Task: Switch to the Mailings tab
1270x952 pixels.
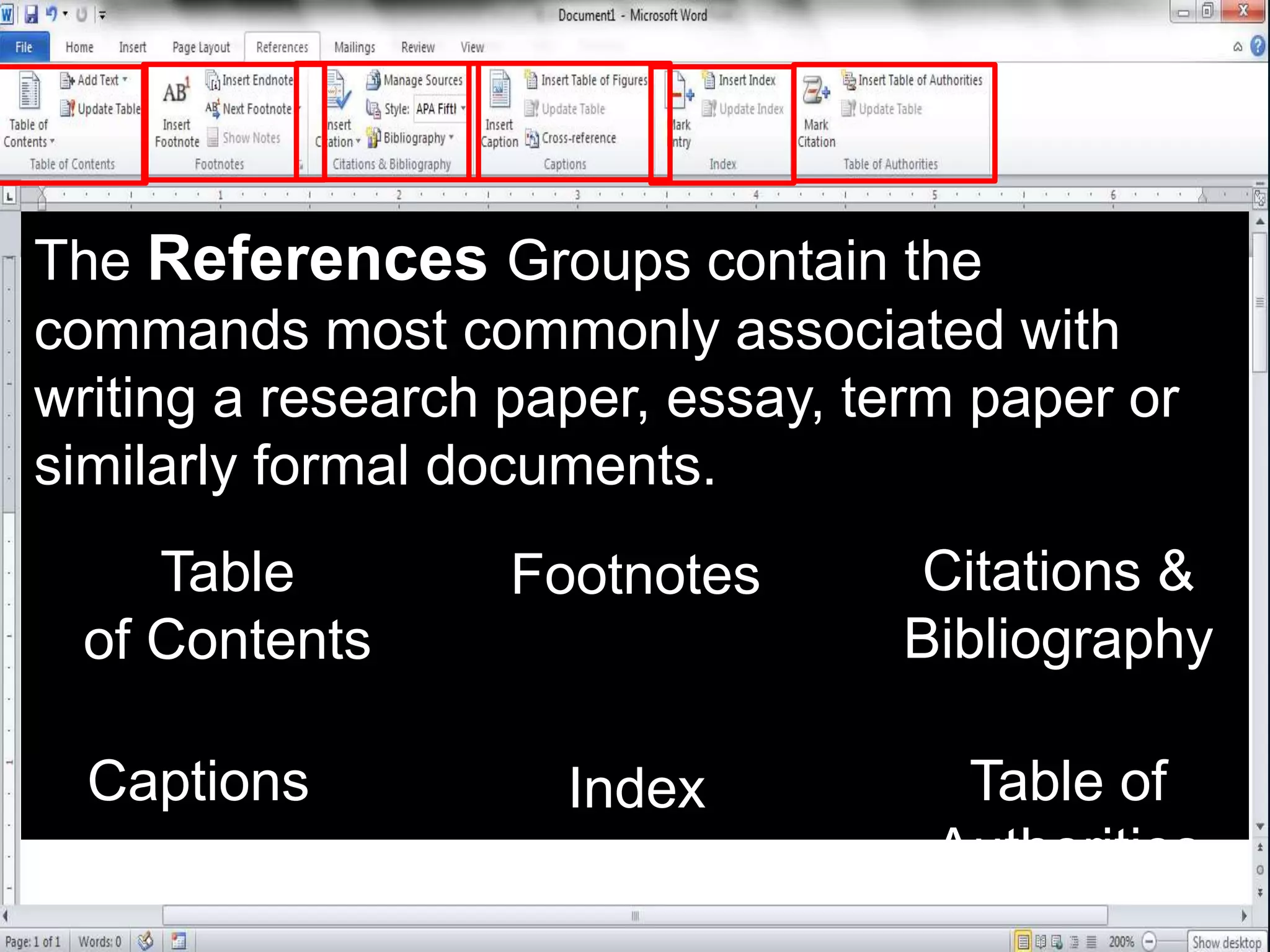Action: point(355,47)
